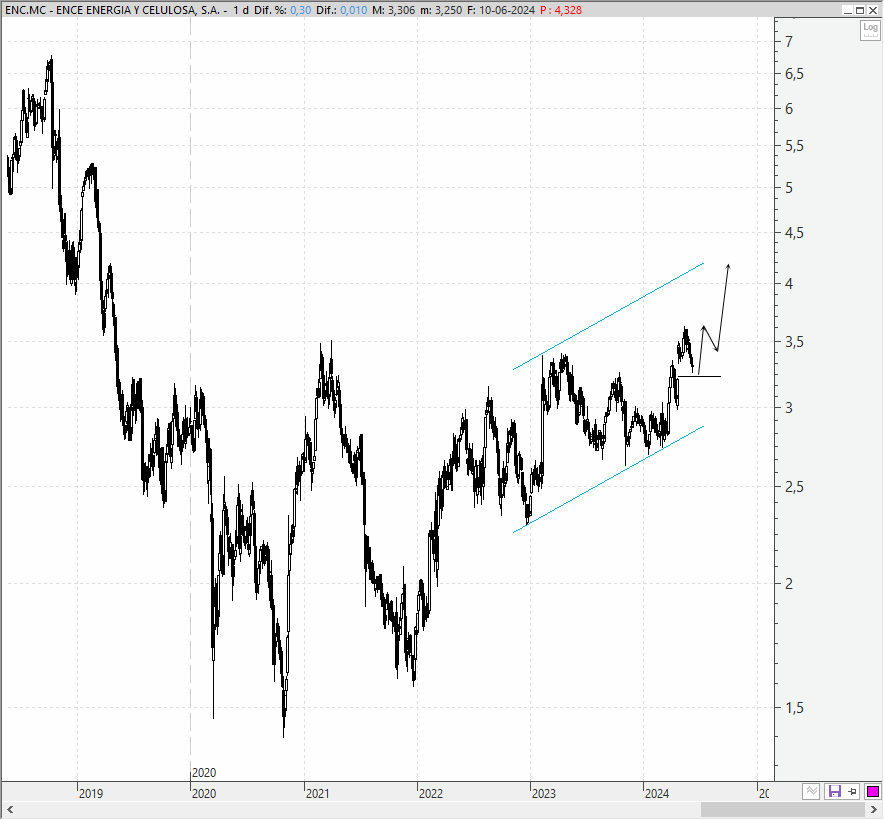Image resolution: width=884 pixels, height=820 pixels.
Task: Select the lower blue channel trendline
Action: (x=609, y=479)
